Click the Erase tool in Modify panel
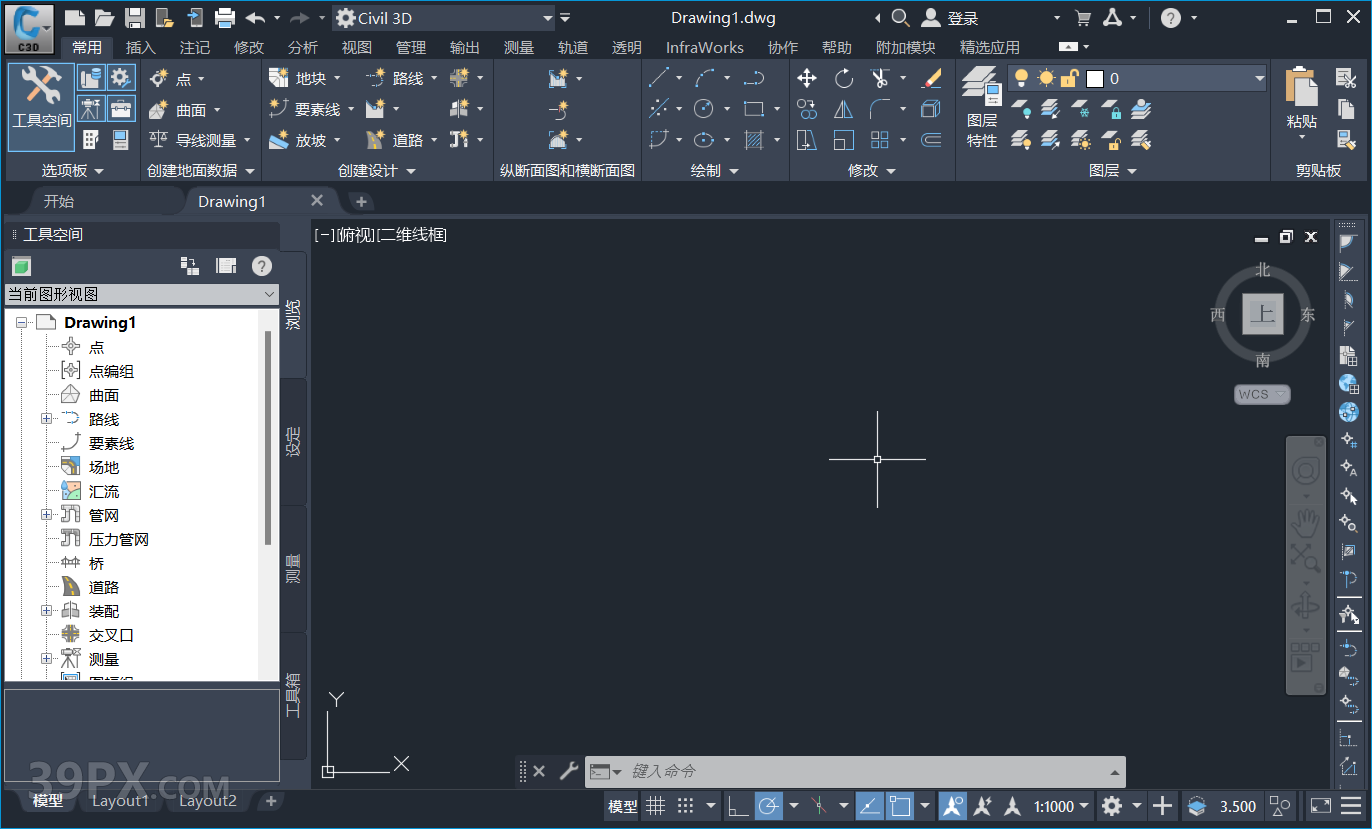Image resolution: width=1372 pixels, height=829 pixels. pos(931,78)
